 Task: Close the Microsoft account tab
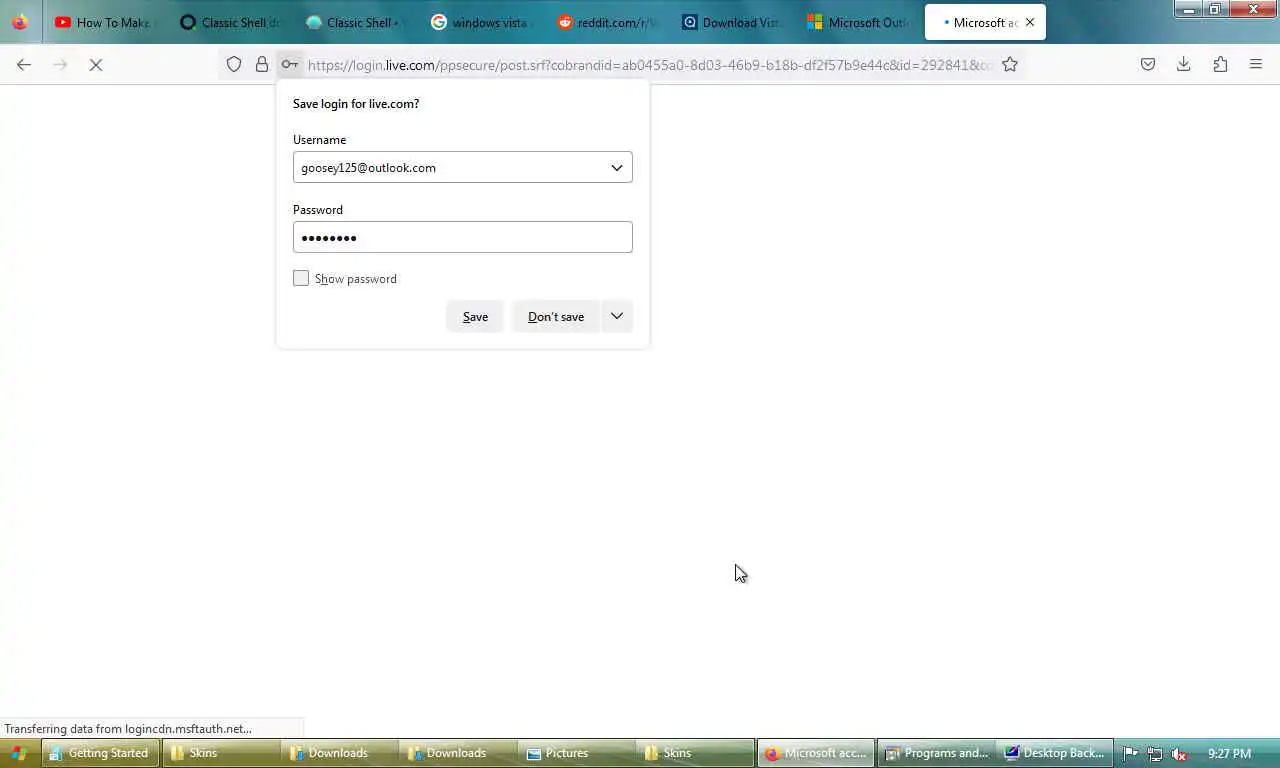(x=1030, y=22)
